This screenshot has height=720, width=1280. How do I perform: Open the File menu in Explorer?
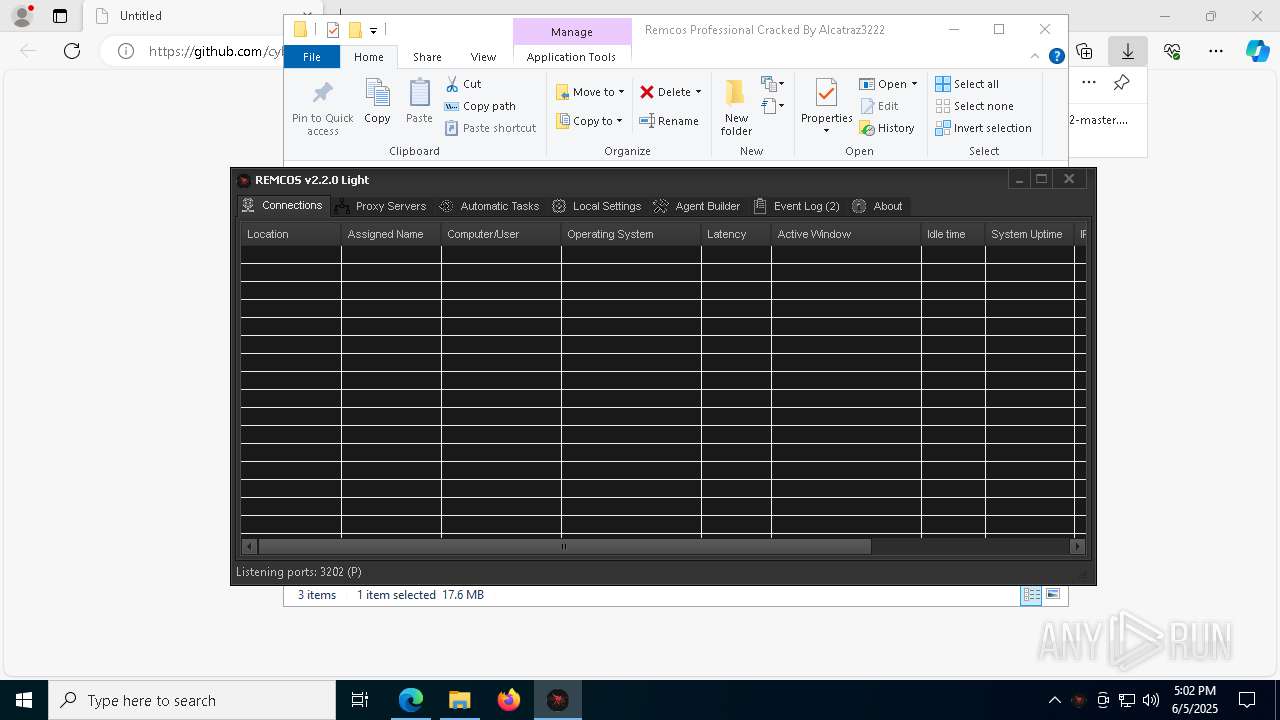(x=312, y=57)
